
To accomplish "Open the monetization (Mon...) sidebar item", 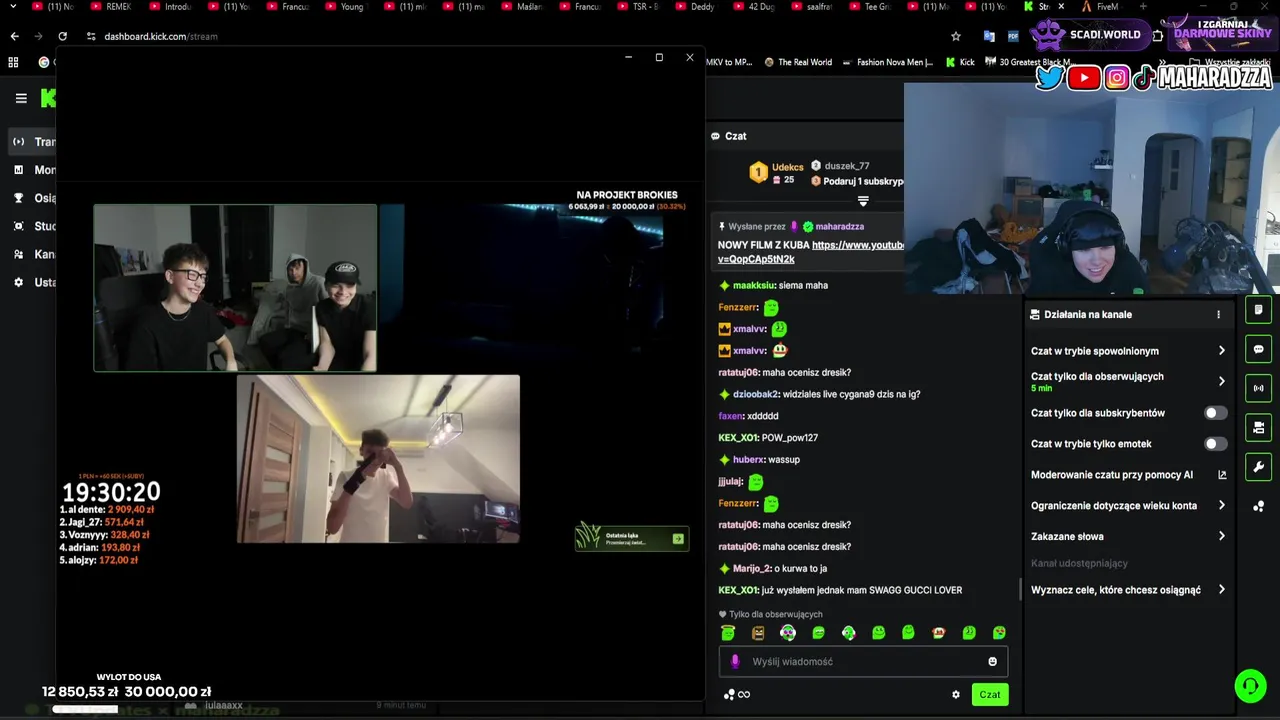I will (x=32, y=170).
